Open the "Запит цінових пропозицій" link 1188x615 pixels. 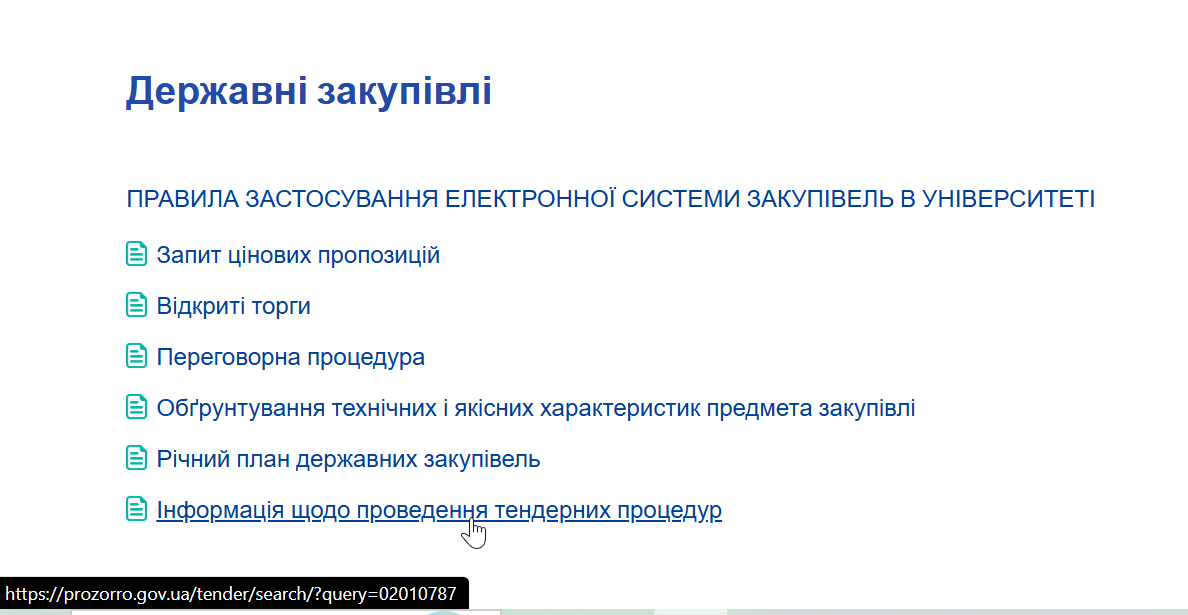click(x=296, y=255)
